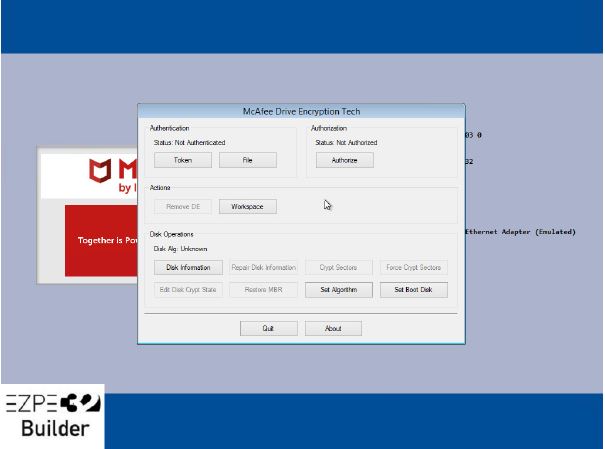Quit the Drive Encryption Tech tool

tap(269, 328)
